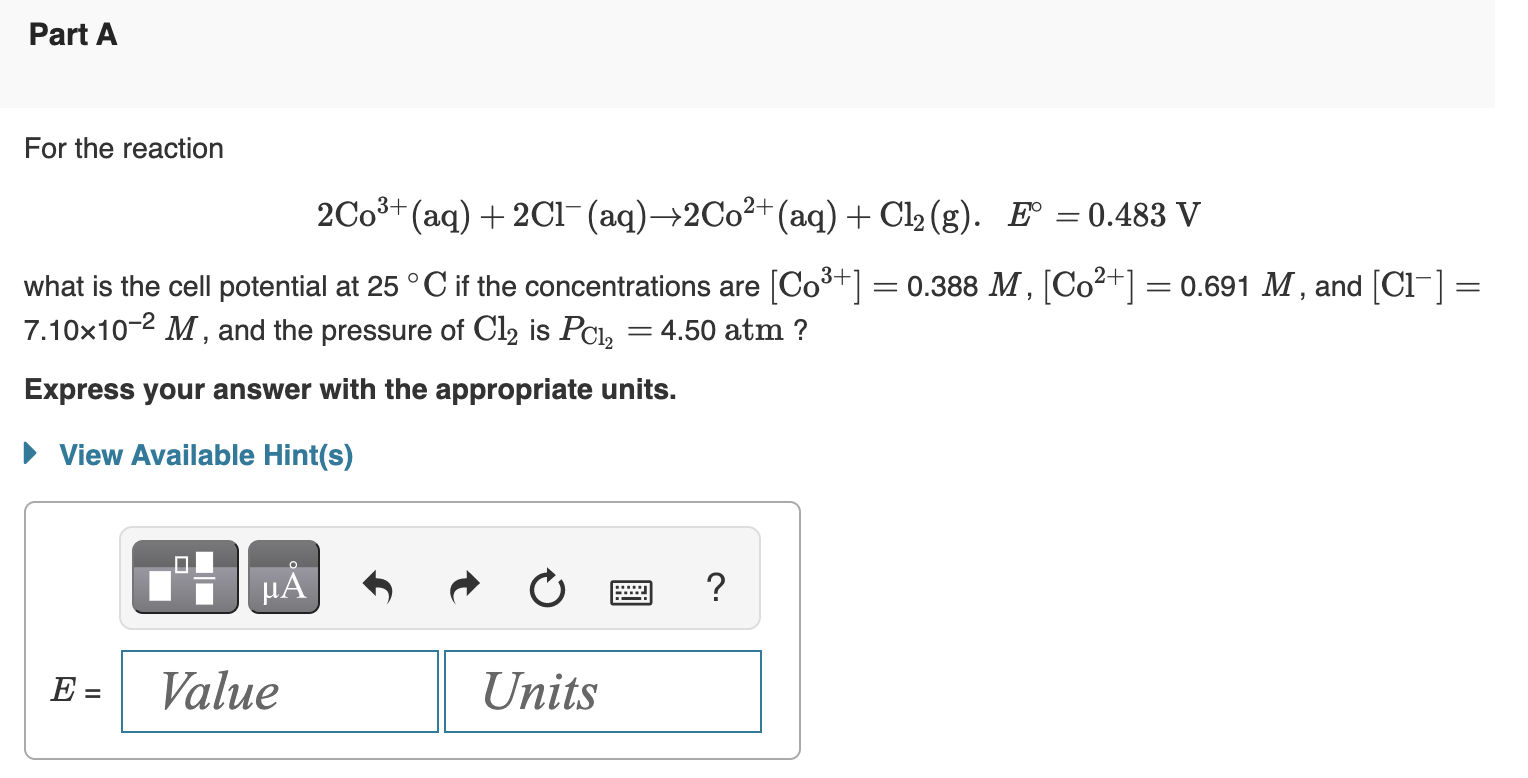This screenshot has height=778, width=1528.
Task: Click the question mark help icon
Action: (x=716, y=590)
